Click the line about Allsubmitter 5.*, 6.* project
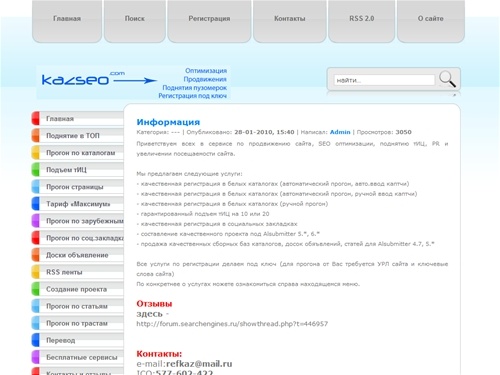The height and width of the screenshot is (375, 500). [x=228, y=234]
